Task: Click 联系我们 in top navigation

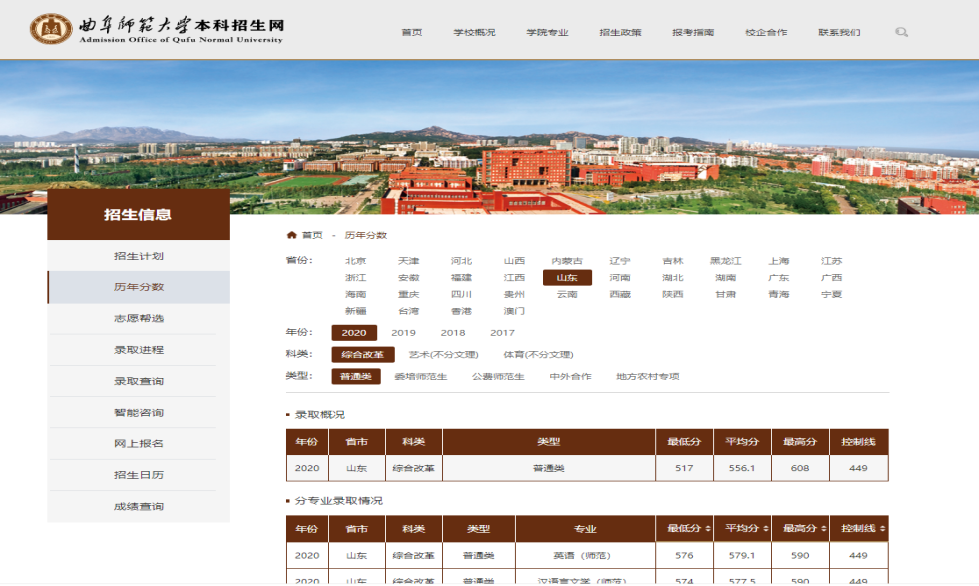Action: (x=838, y=33)
